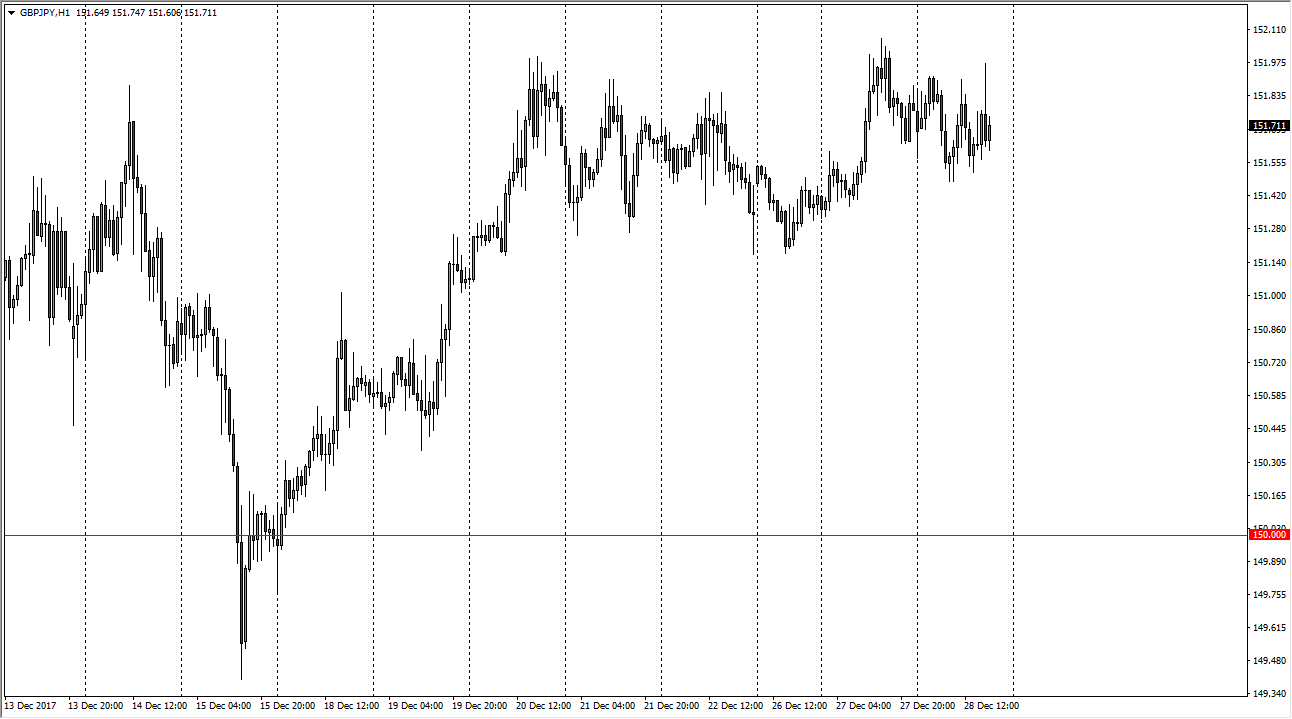Click the 13 Dec 2017 date label

coord(31,706)
